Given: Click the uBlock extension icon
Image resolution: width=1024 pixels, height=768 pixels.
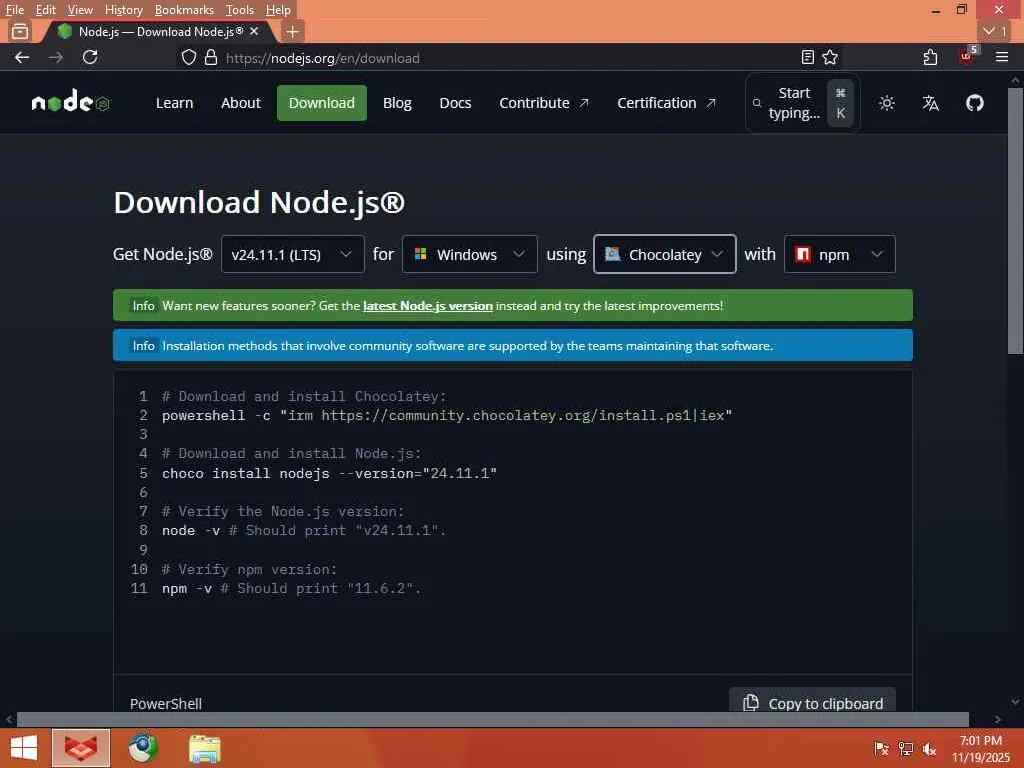Looking at the screenshot, I should pos(967,56).
